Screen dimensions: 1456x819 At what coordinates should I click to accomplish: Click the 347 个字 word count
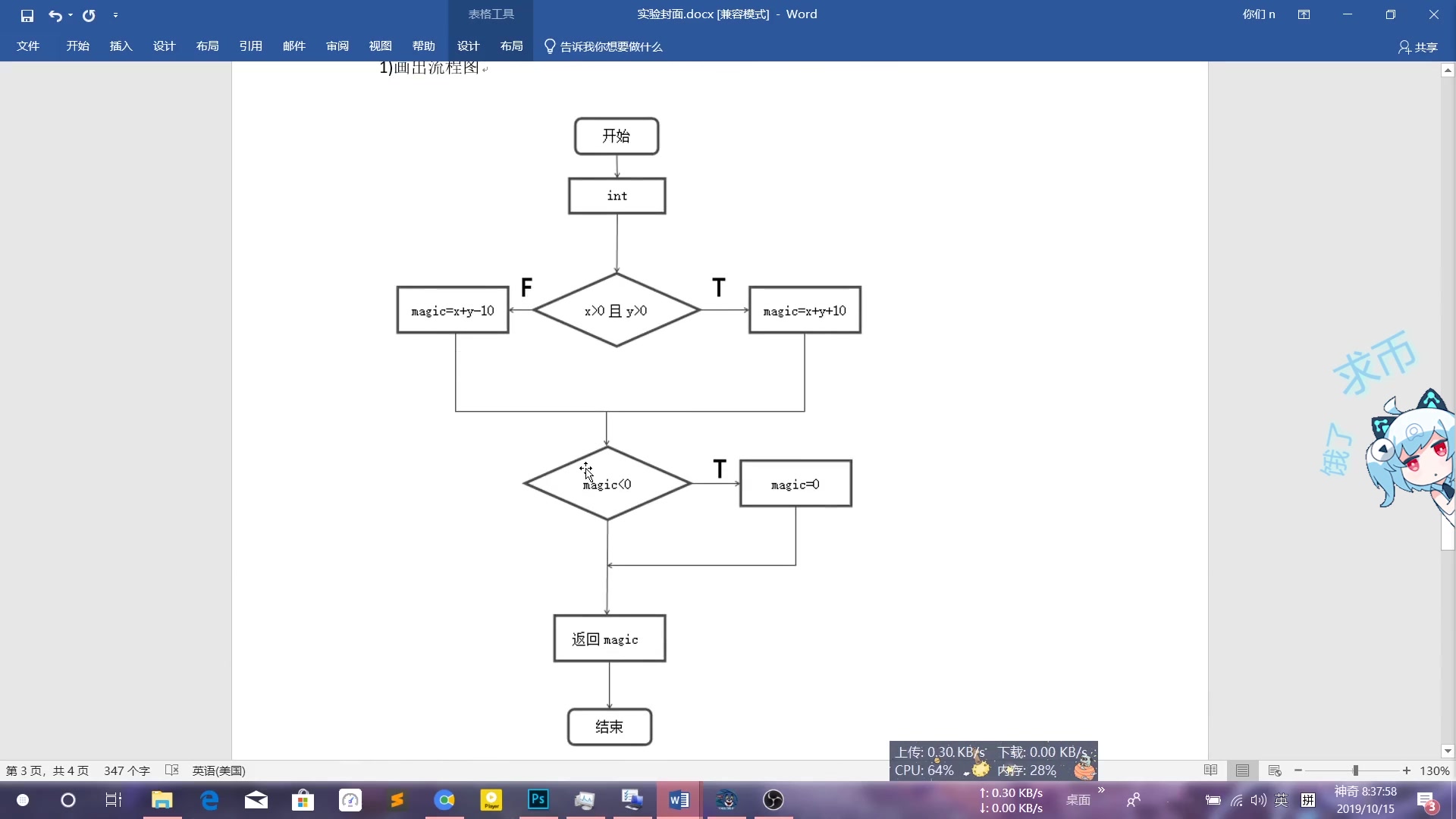point(127,770)
